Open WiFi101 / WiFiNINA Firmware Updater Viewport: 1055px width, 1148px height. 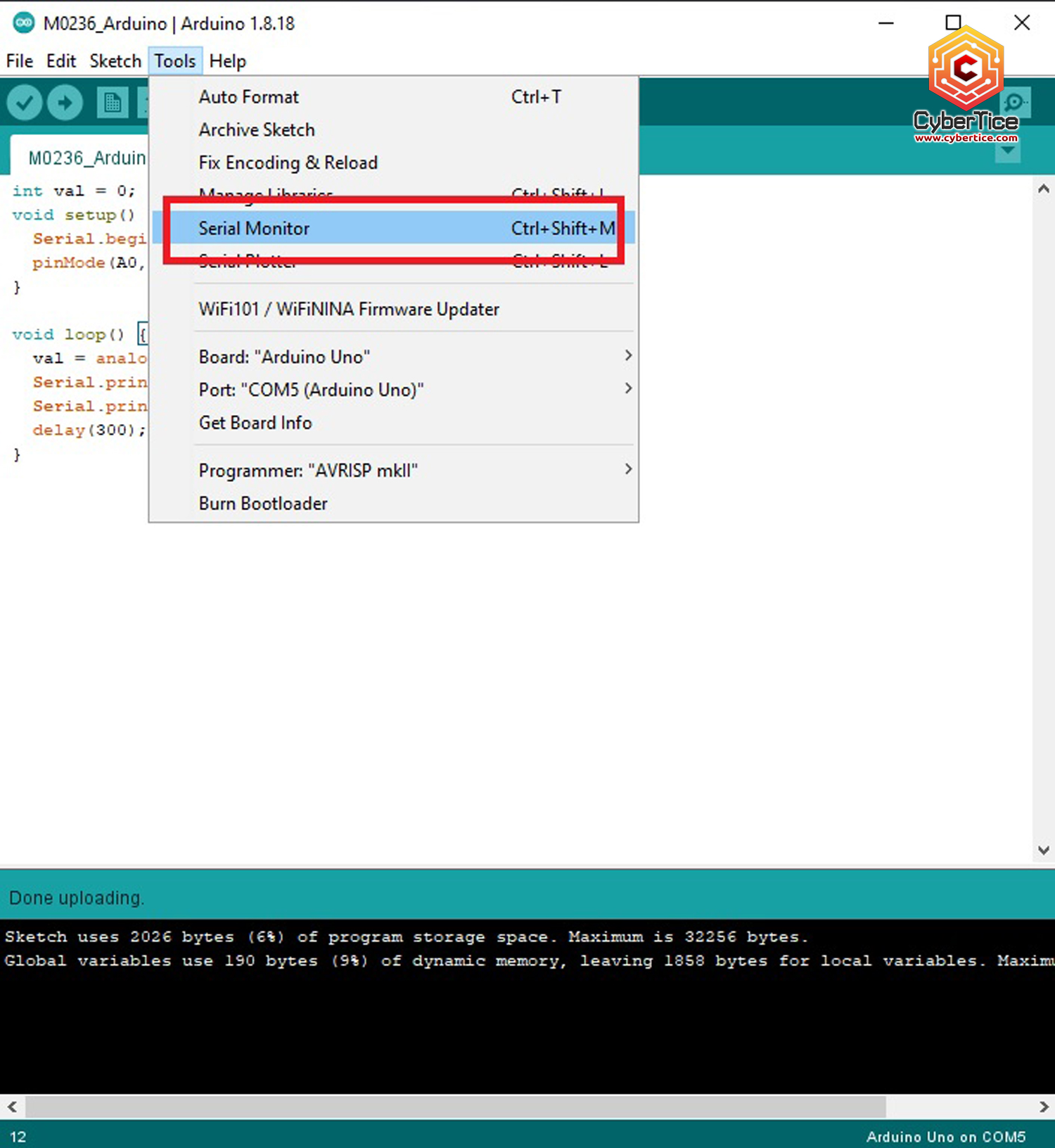click(x=393, y=309)
